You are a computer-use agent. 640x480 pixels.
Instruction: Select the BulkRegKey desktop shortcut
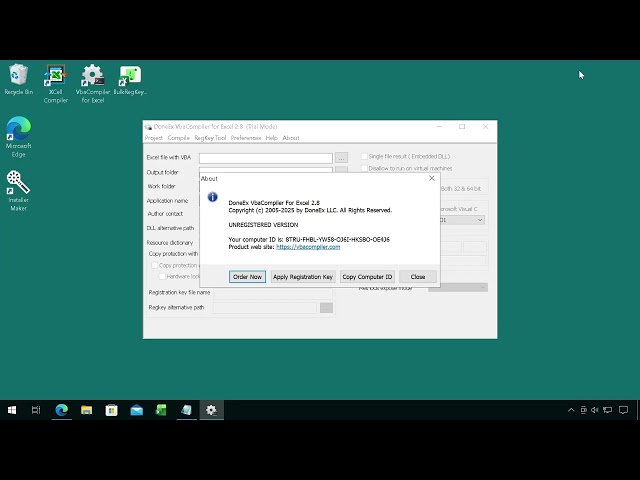click(x=130, y=80)
